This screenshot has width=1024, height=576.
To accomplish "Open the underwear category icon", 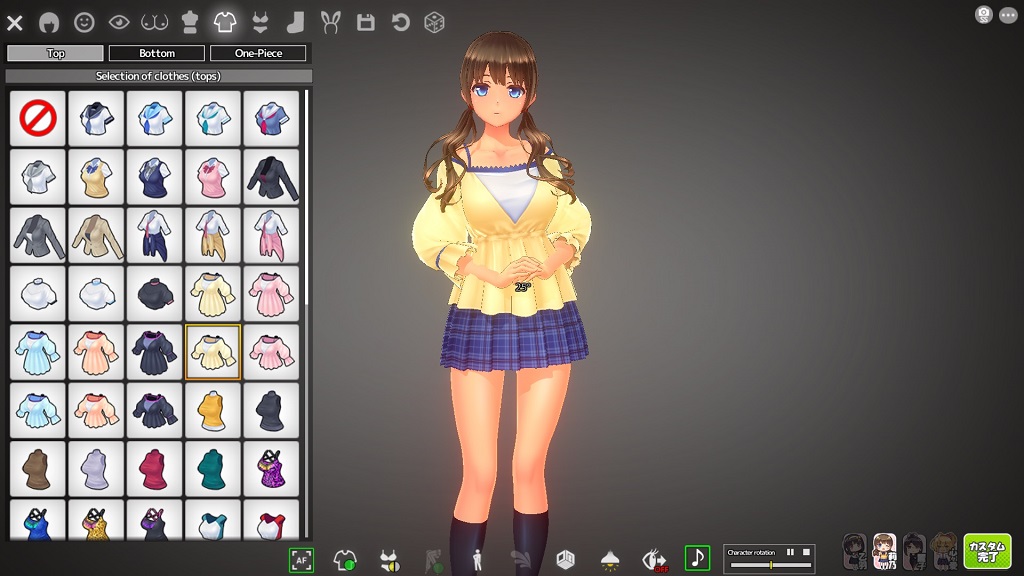I will coord(259,22).
